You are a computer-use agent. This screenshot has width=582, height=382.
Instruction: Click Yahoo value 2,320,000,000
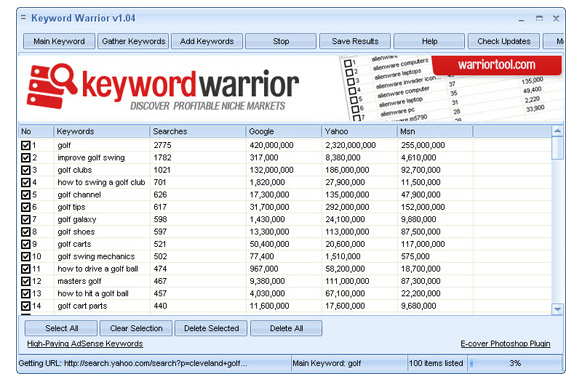(x=351, y=145)
